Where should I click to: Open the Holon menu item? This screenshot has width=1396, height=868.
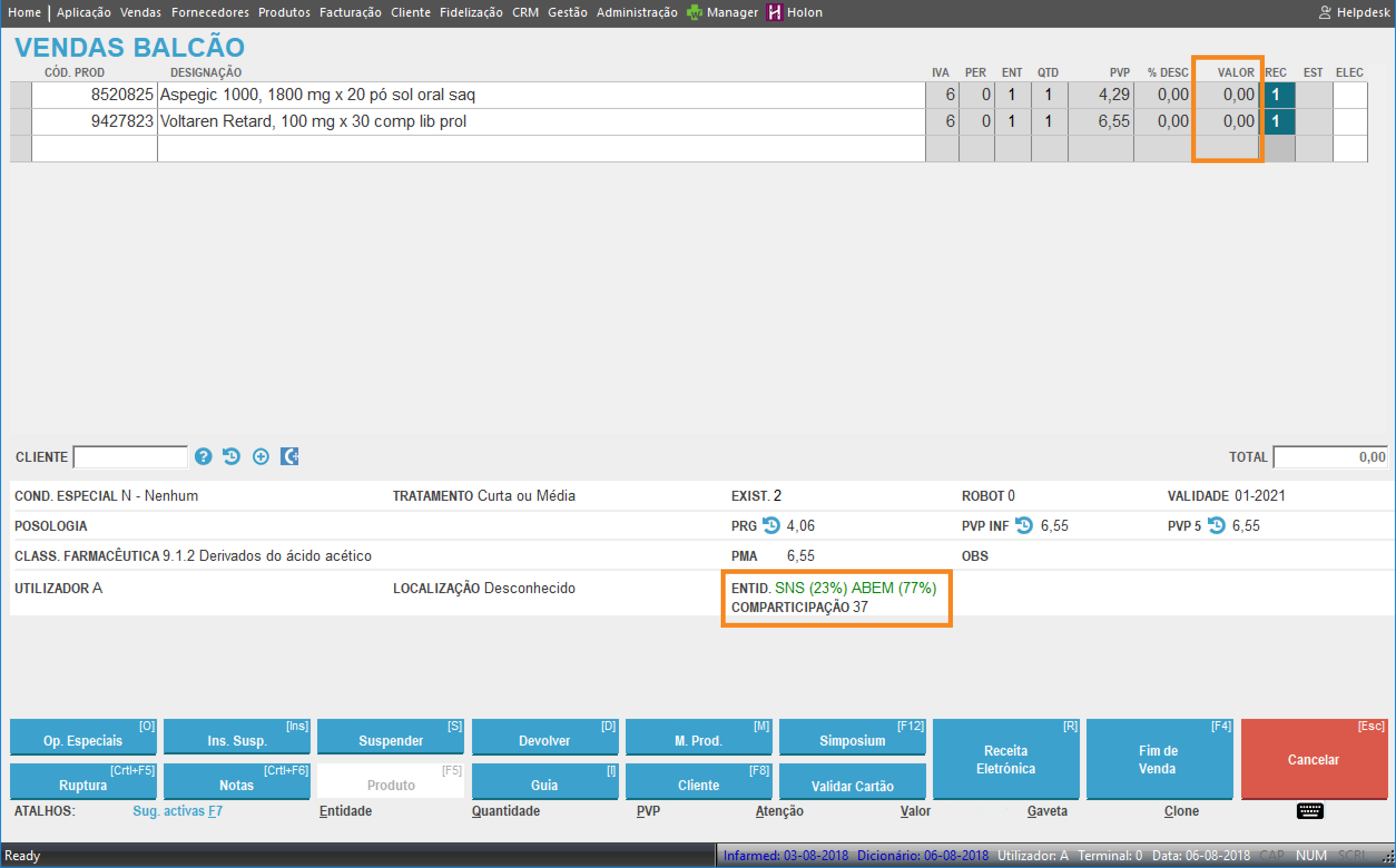click(x=804, y=12)
